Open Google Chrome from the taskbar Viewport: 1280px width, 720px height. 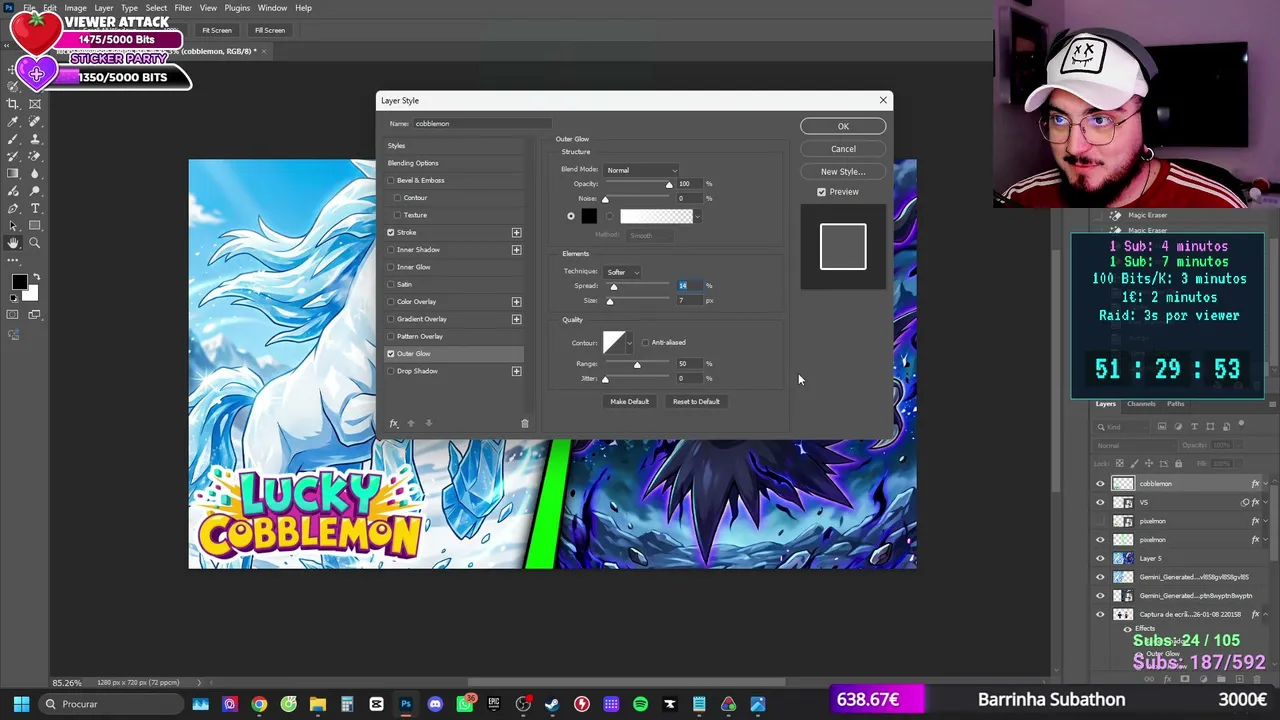(x=259, y=704)
